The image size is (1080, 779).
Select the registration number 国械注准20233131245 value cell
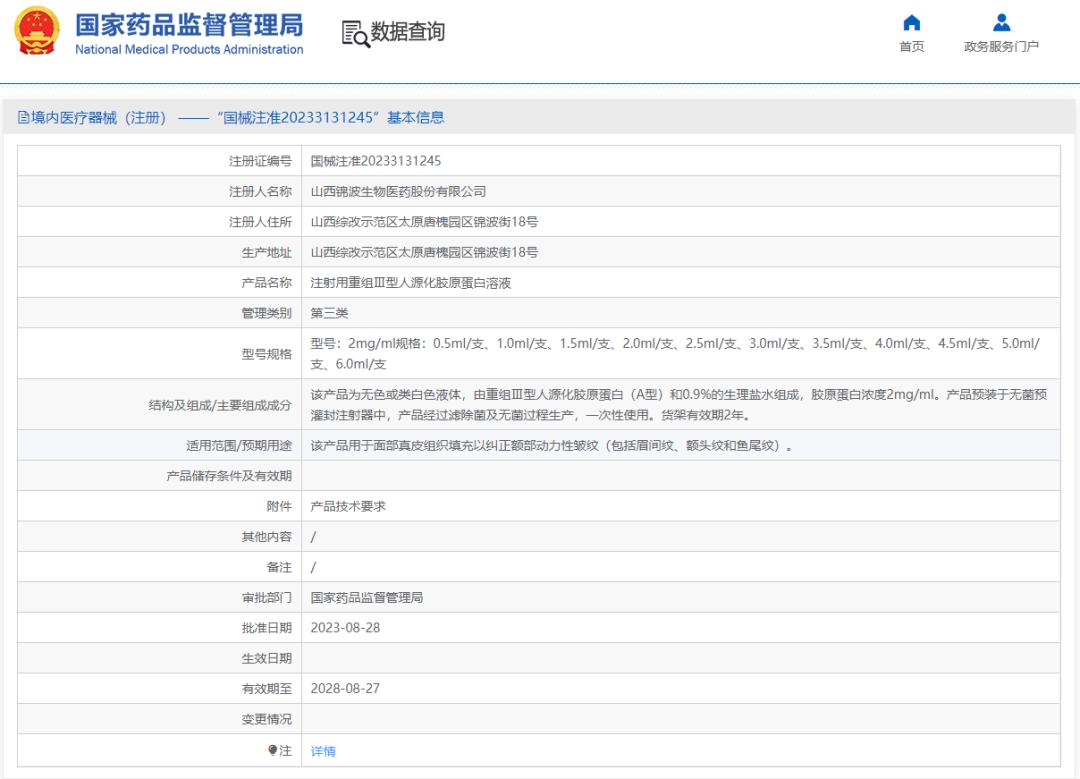tap(376, 161)
